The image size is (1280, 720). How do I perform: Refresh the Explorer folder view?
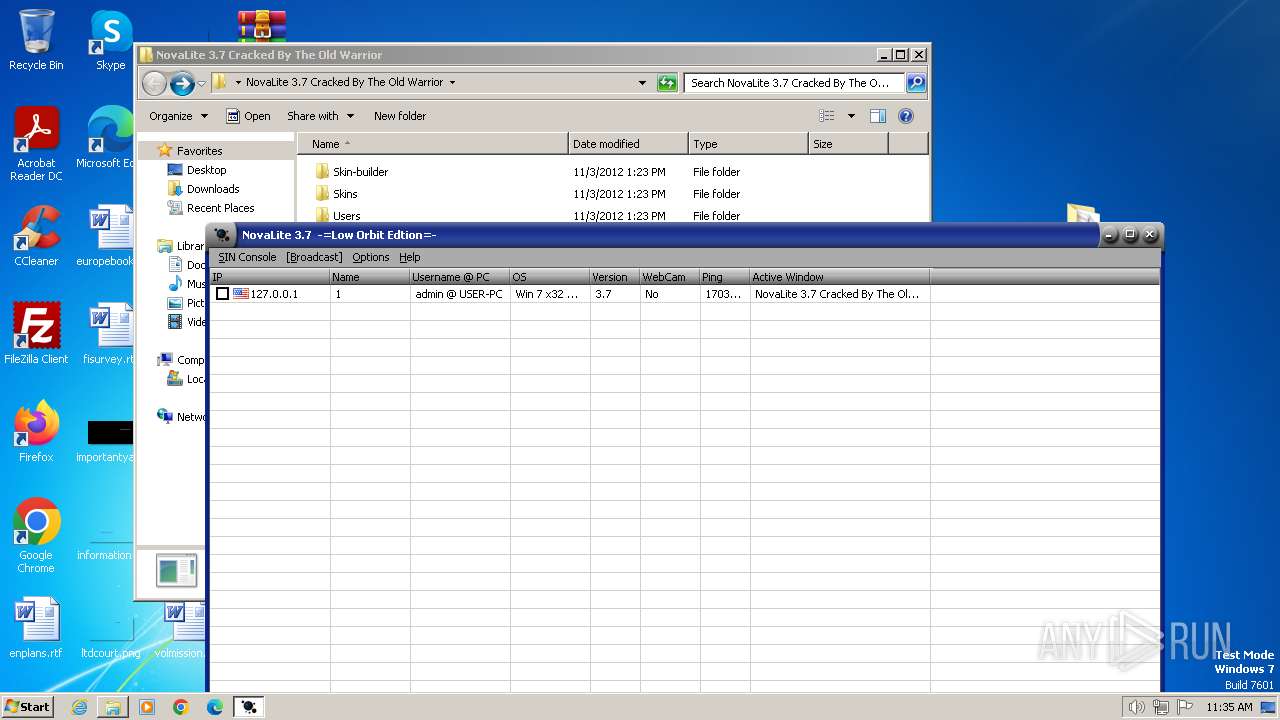667,83
